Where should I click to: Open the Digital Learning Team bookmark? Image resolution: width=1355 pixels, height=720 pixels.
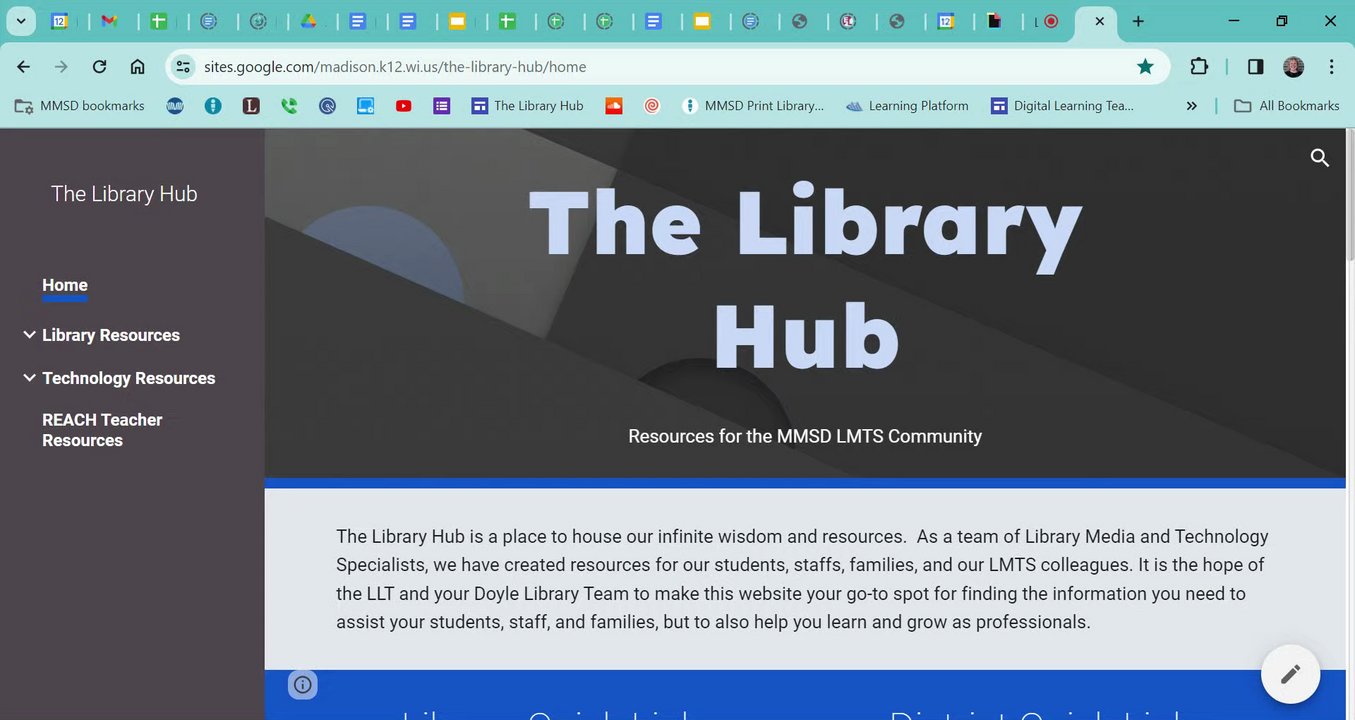click(1062, 105)
